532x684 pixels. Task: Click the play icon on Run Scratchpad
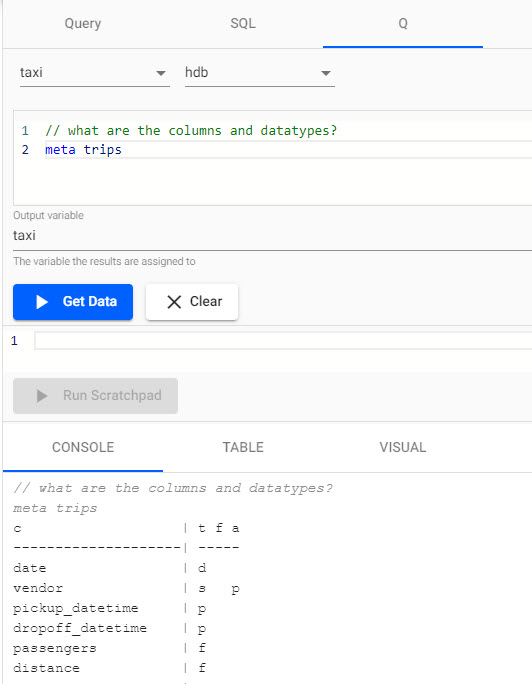[41, 396]
